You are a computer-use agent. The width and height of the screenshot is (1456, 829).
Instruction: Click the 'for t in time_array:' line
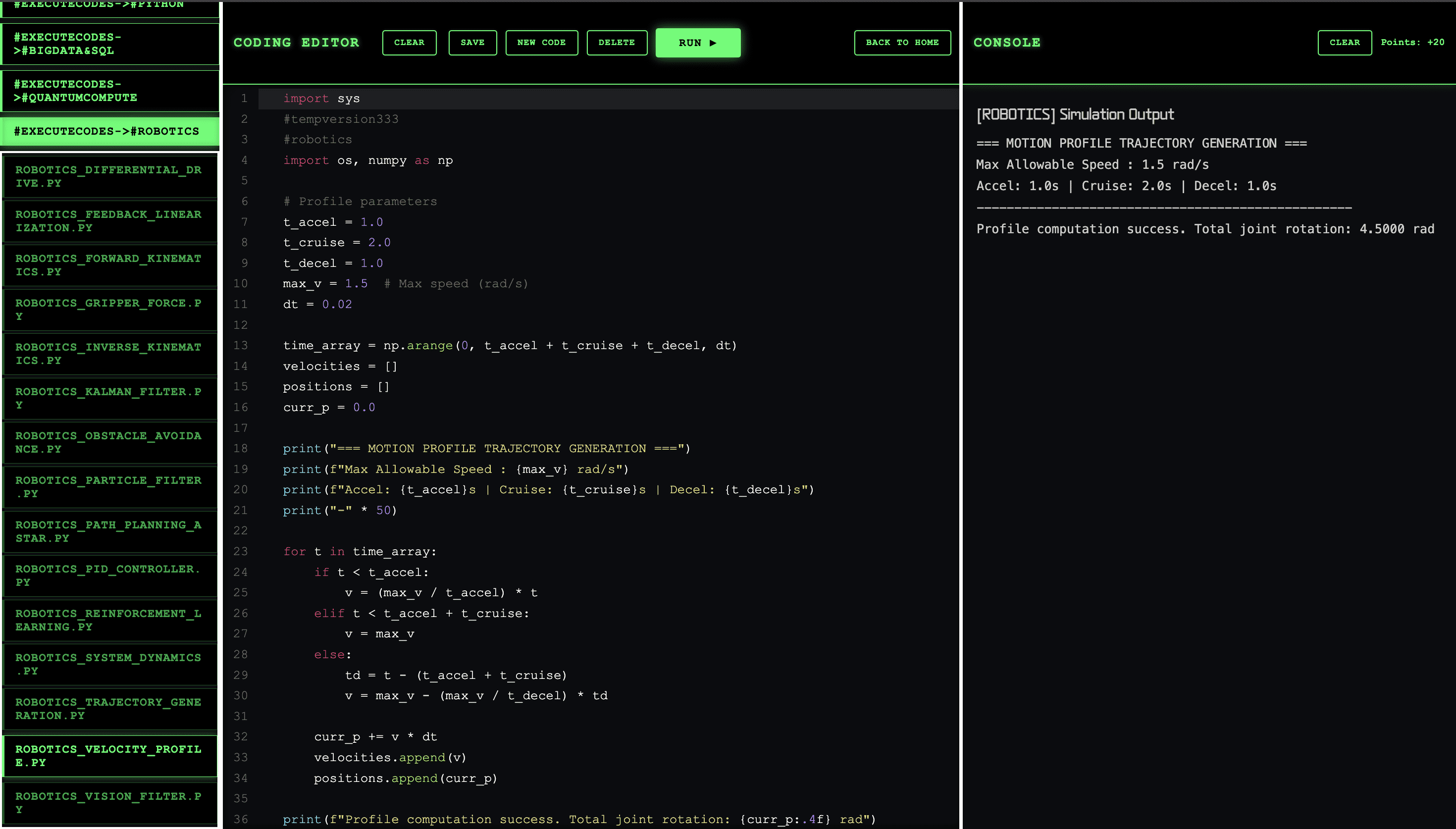(x=360, y=551)
